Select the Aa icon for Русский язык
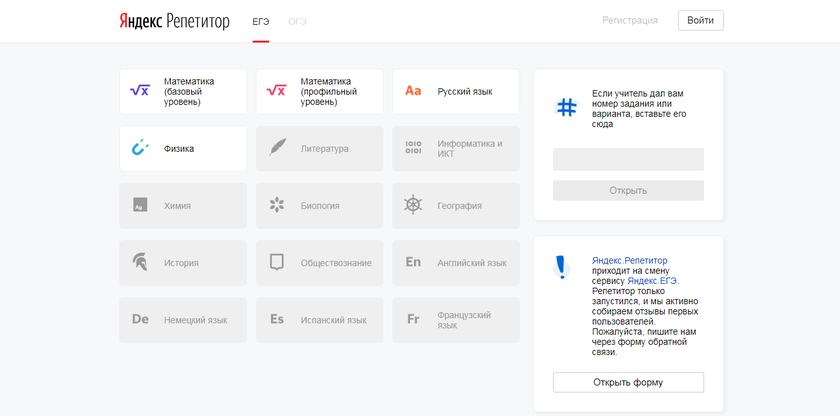Screen dimensions: 840x416 click(413, 91)
